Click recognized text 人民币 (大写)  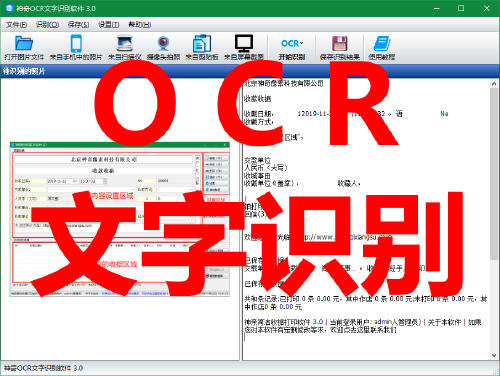[x=266, y=168]
